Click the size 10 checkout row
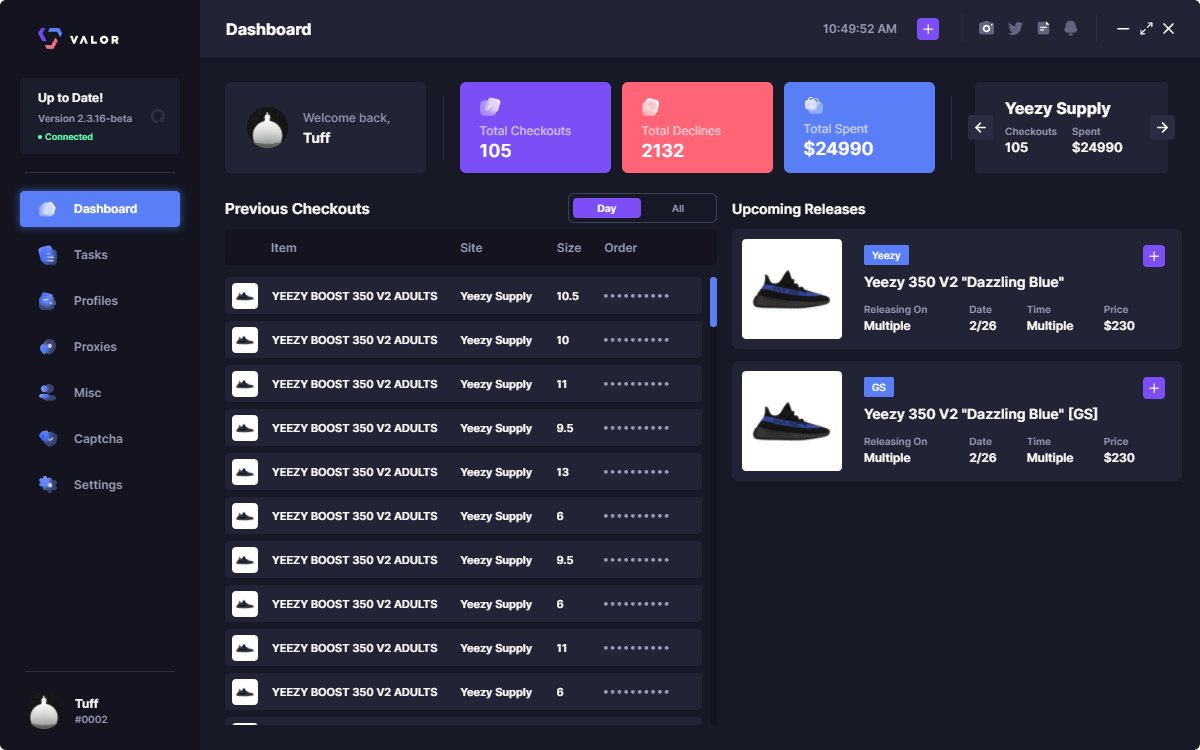 pyautogui.click(x=463, y=340)
